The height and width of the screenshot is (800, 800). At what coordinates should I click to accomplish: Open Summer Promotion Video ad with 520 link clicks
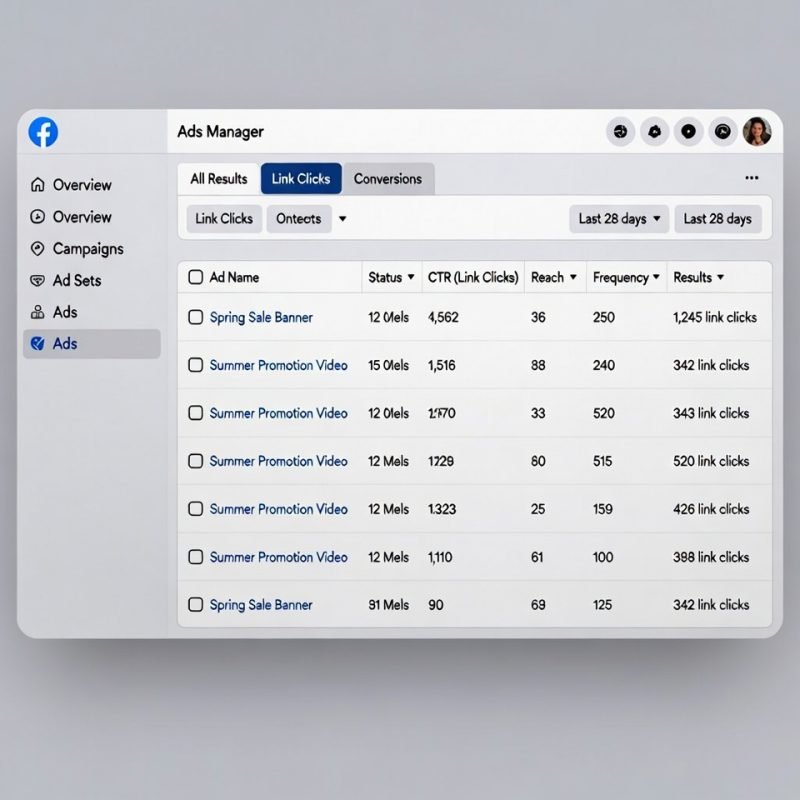279,461
